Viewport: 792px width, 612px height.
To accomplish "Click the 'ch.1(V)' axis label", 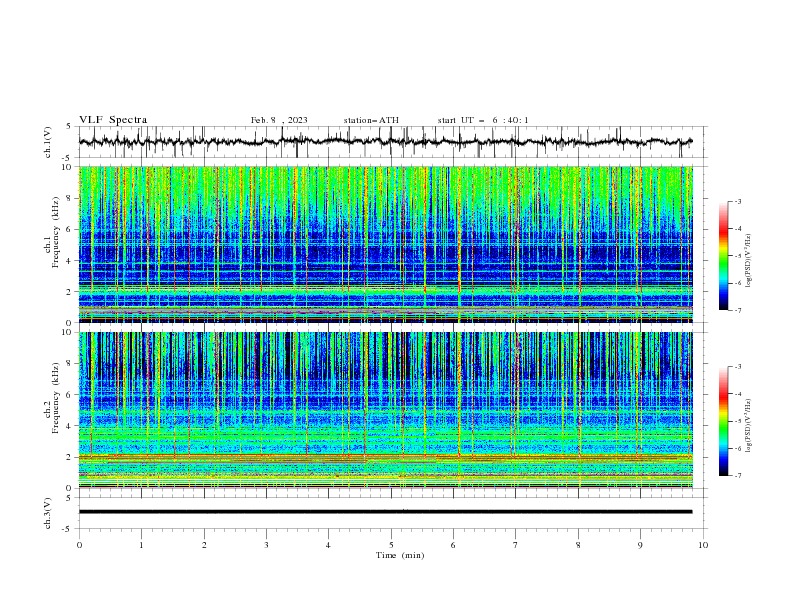I will [48, 142].
